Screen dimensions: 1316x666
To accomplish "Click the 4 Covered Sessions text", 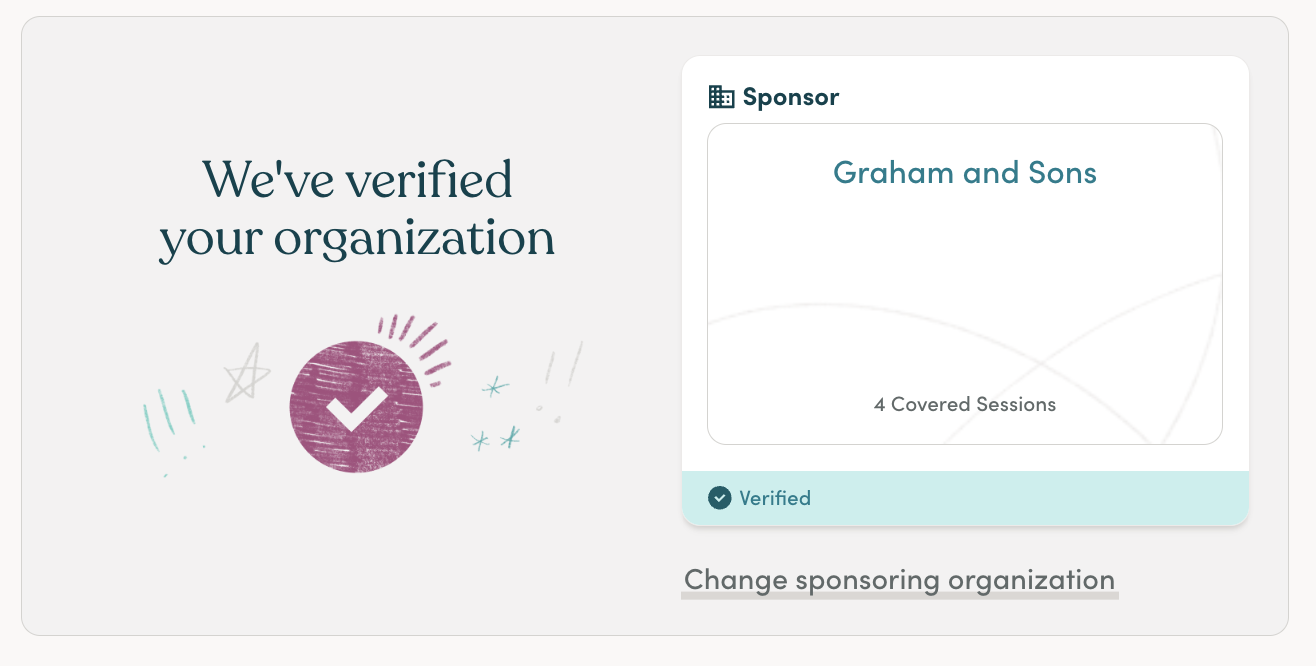I will click(x=965, y=404).
